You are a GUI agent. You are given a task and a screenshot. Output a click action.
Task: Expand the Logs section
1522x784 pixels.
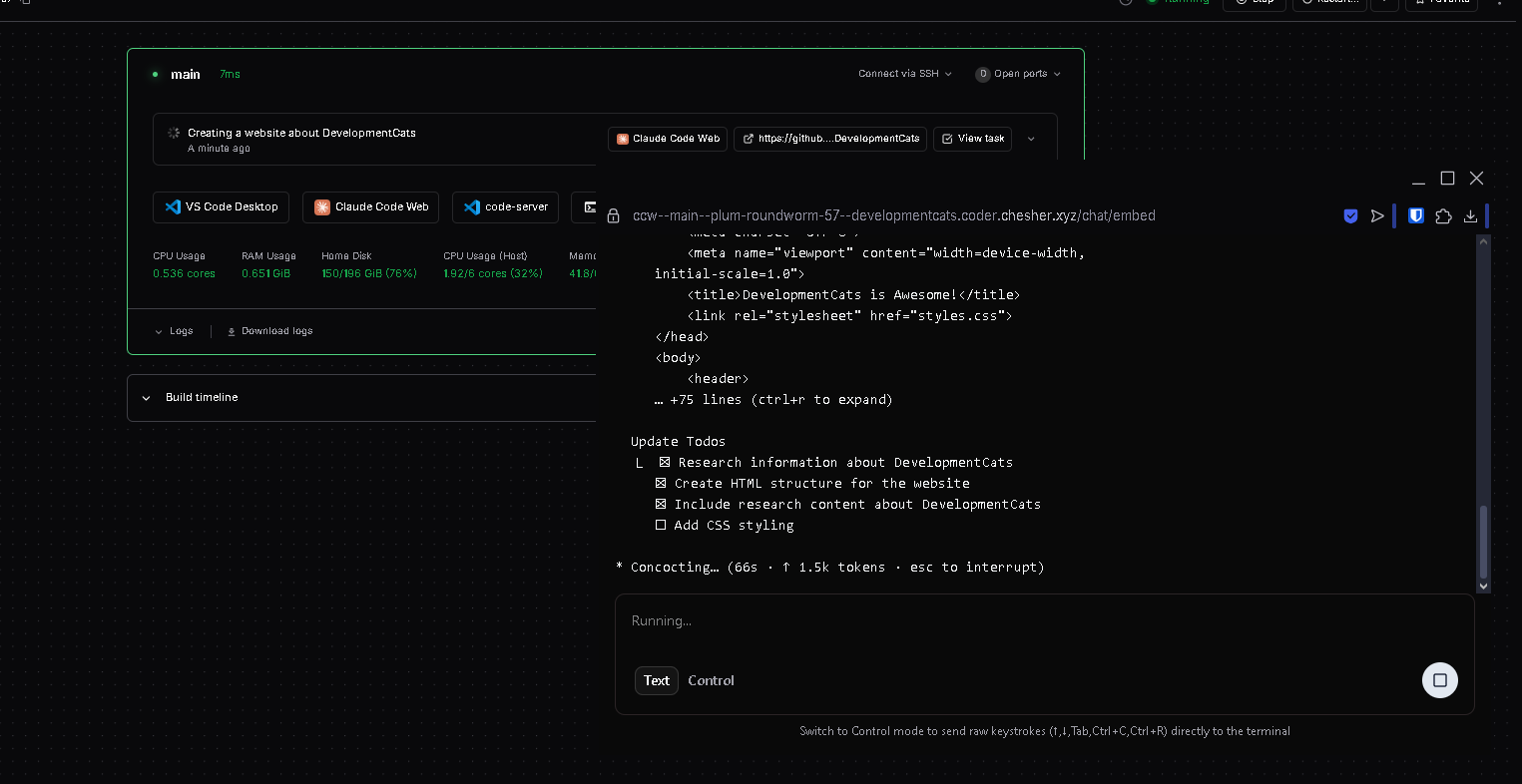click(x=174, y=331)
